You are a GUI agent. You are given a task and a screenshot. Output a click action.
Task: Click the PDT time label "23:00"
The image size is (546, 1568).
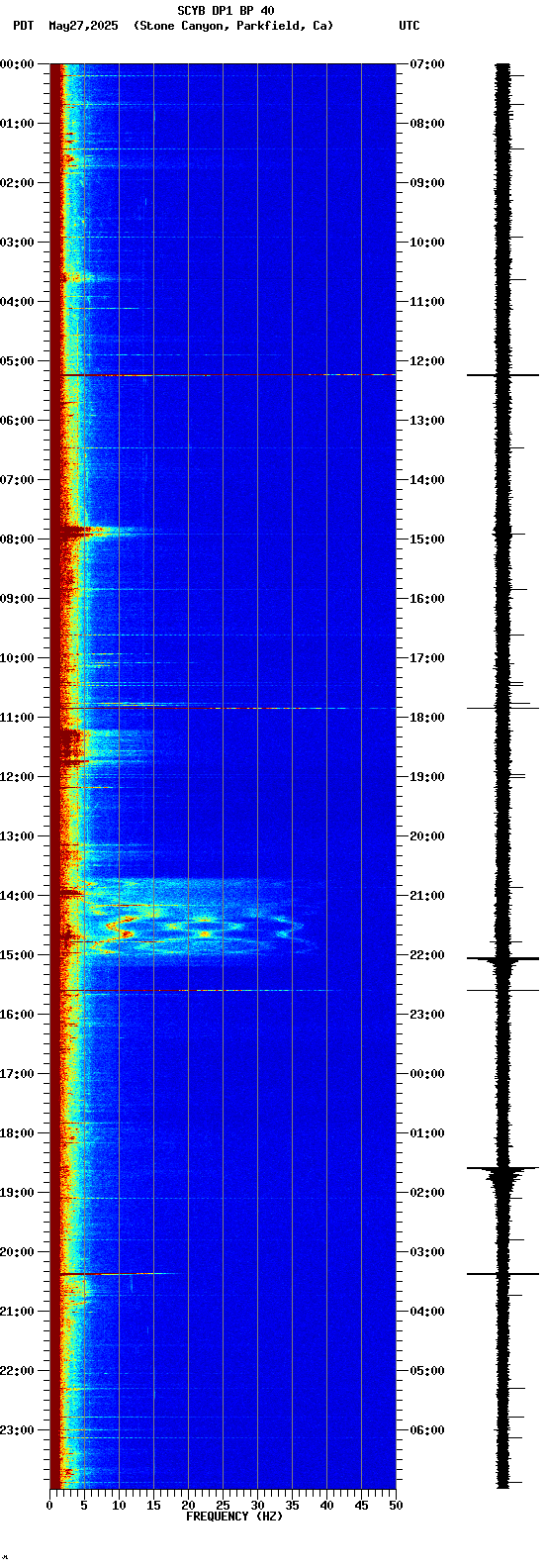pos(17,1430)
